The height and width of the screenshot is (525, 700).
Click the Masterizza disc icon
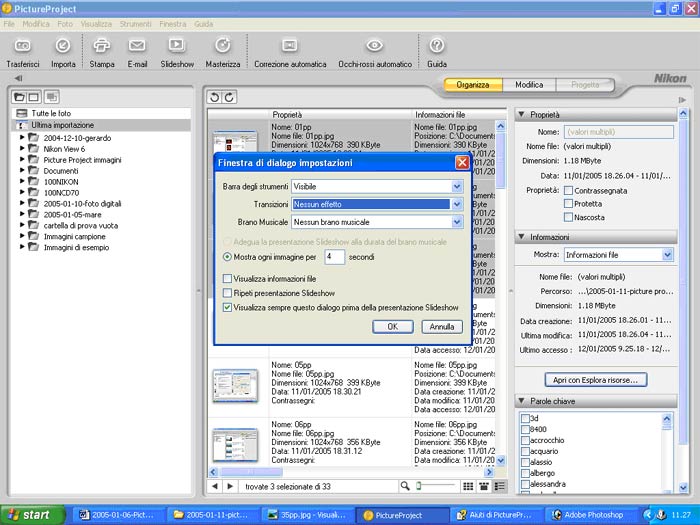223,45
